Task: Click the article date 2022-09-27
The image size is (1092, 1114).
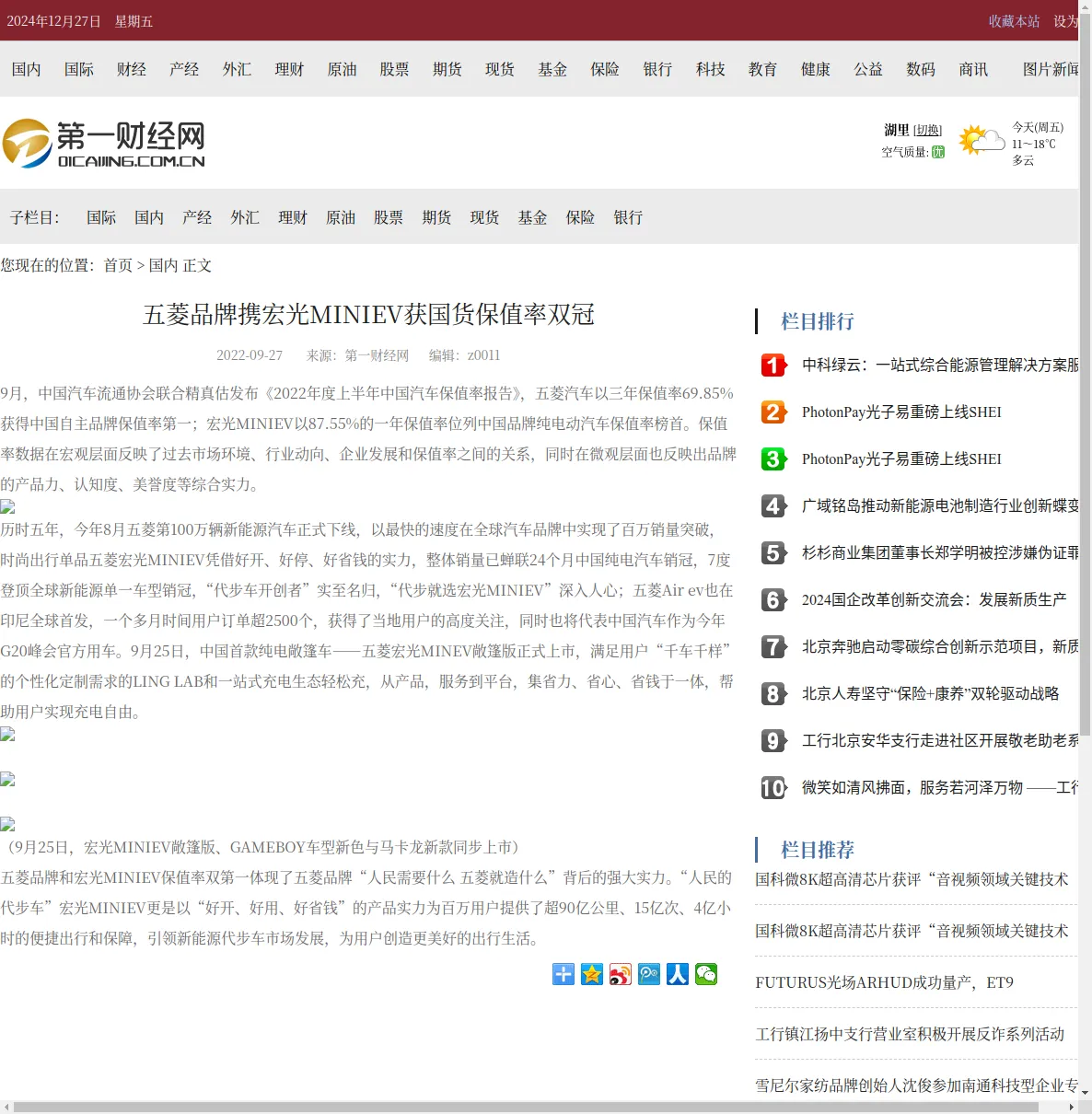Action: [x=250, y=355]
